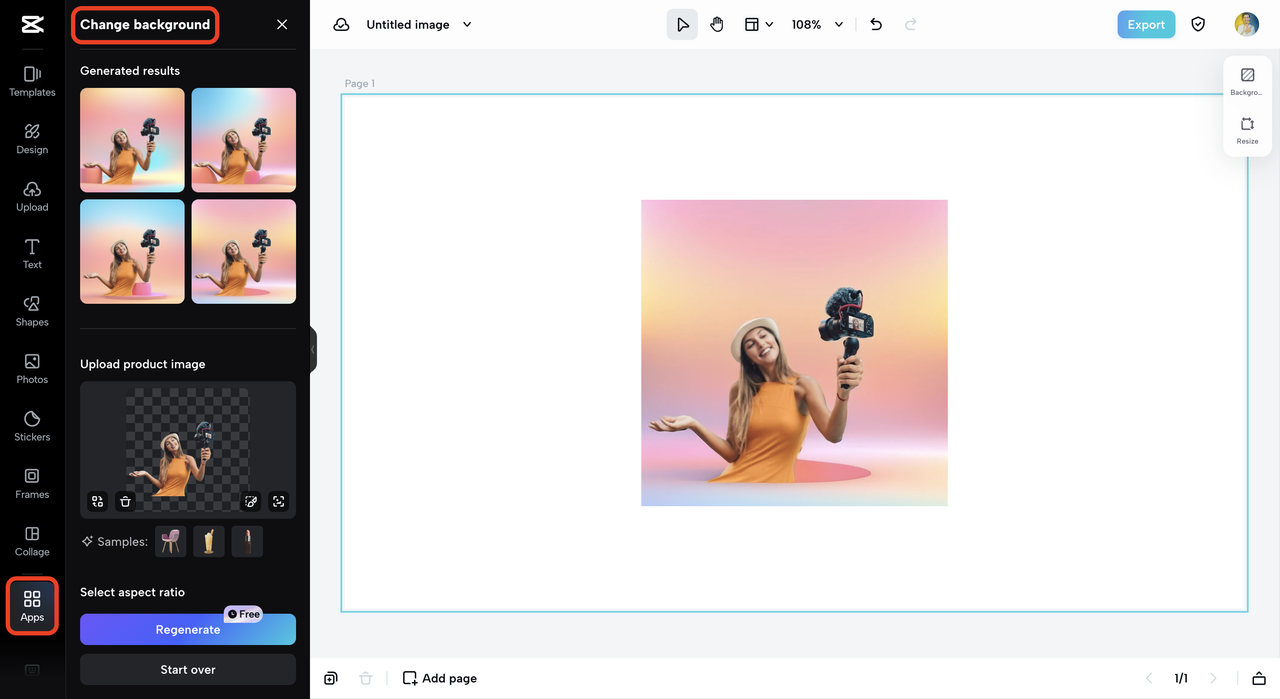Click the keyboard shortcuts icon below Apps
This screenshot has height=699, width=1280.
(32, 669)
